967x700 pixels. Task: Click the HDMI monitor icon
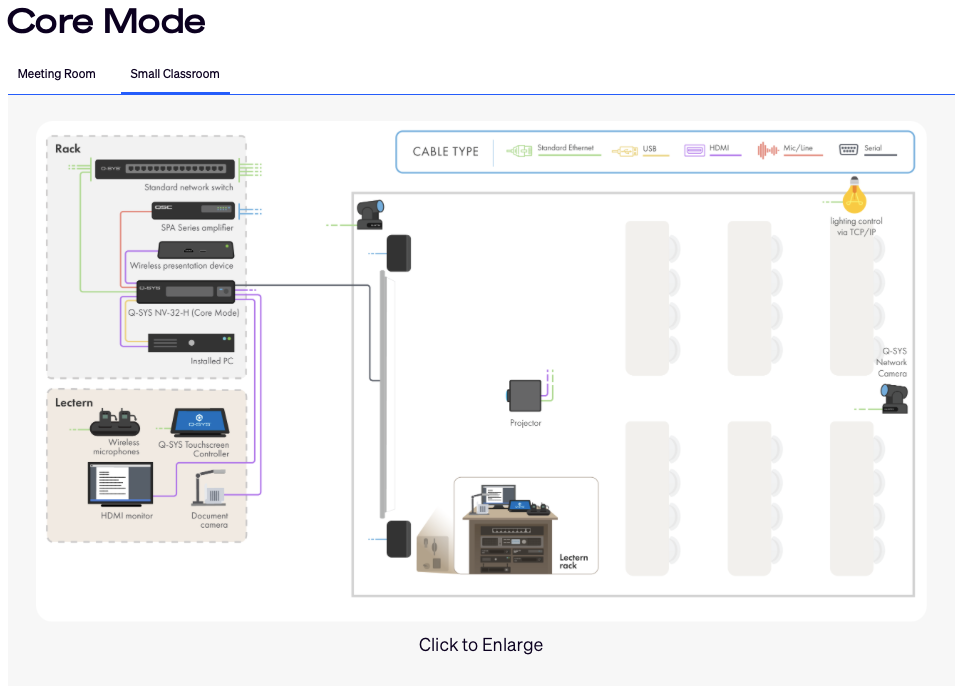click(120, 485)
